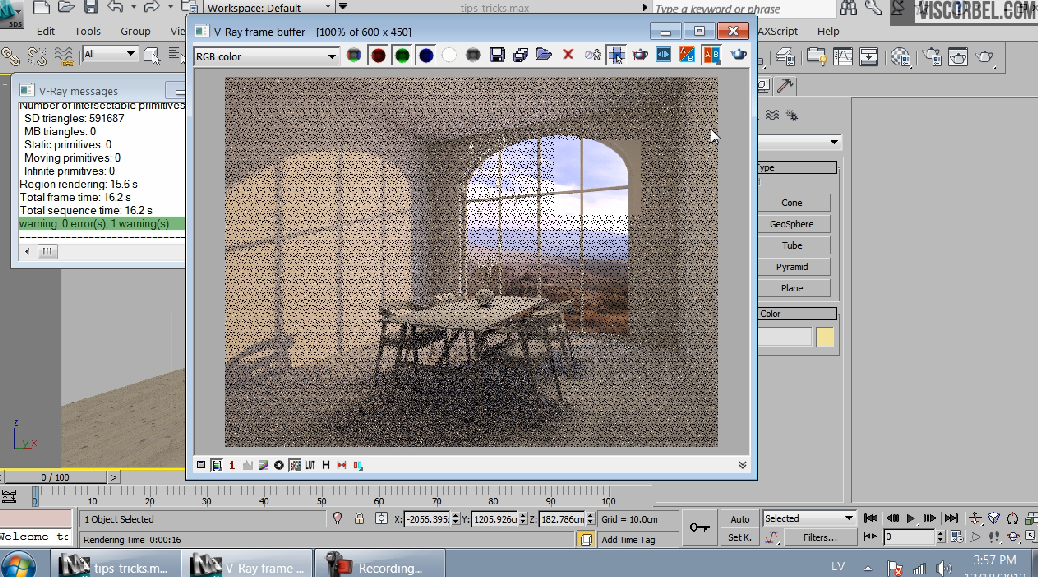Switch to alpha channel (white circle)
Viewport: 1038px width, 577px height.
[449, 56]
